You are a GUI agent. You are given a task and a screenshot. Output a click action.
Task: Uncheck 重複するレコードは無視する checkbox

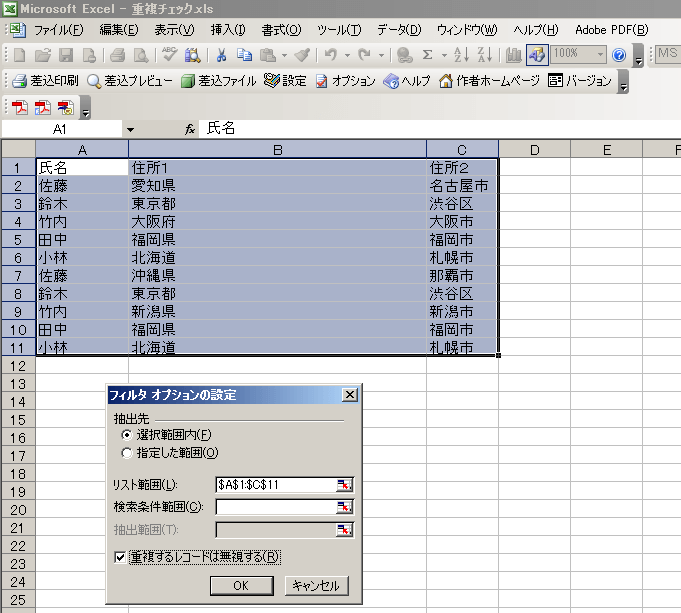point(121,557)
